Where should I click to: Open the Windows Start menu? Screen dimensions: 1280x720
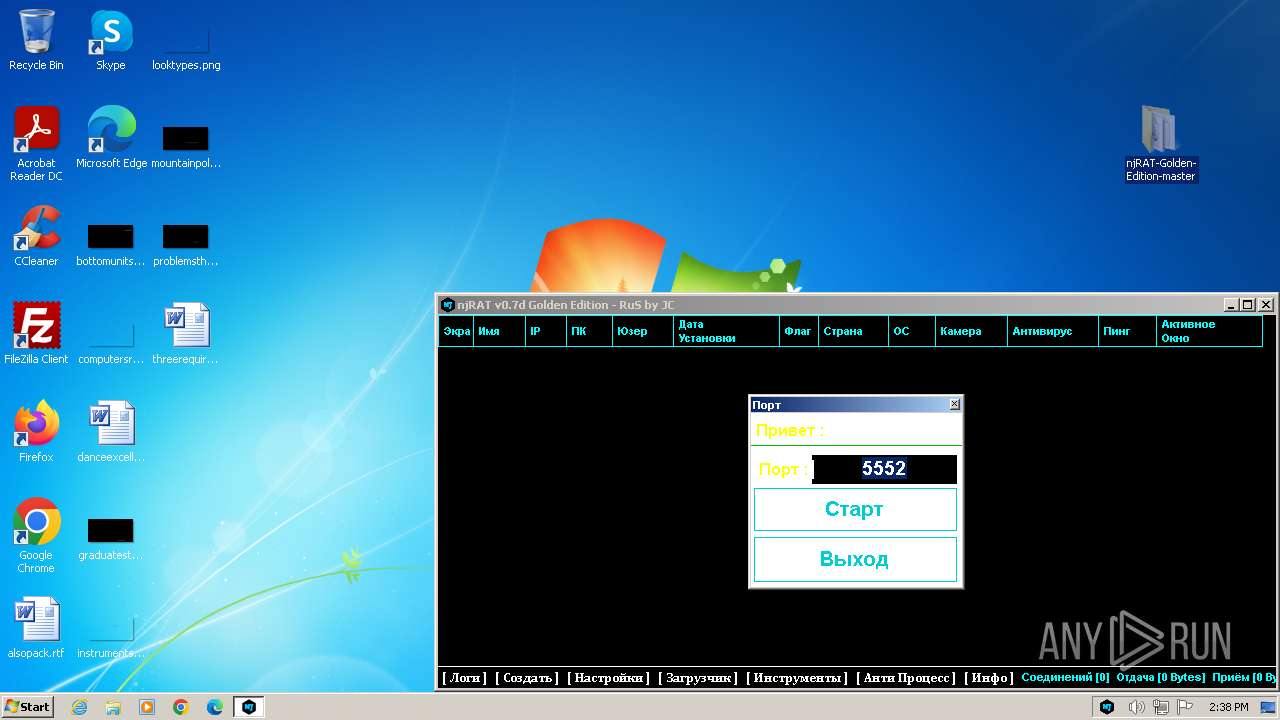28,707
